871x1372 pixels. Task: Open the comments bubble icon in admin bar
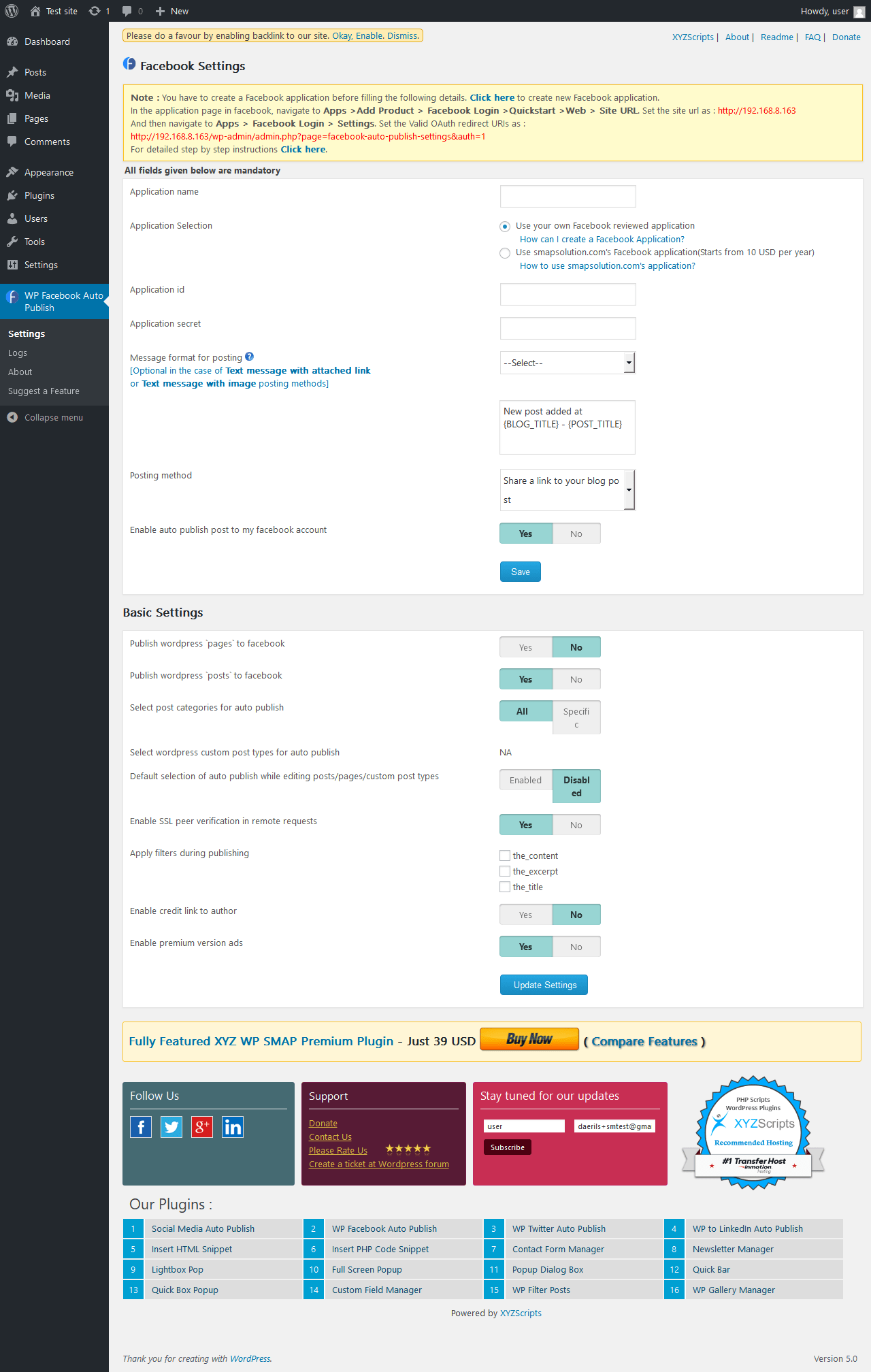(127, 11)
